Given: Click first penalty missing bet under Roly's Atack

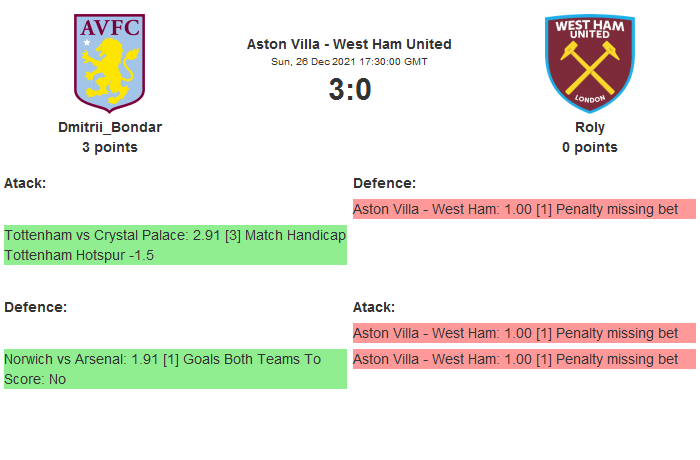Looking at the screenshot, I should tap(523, 333).
